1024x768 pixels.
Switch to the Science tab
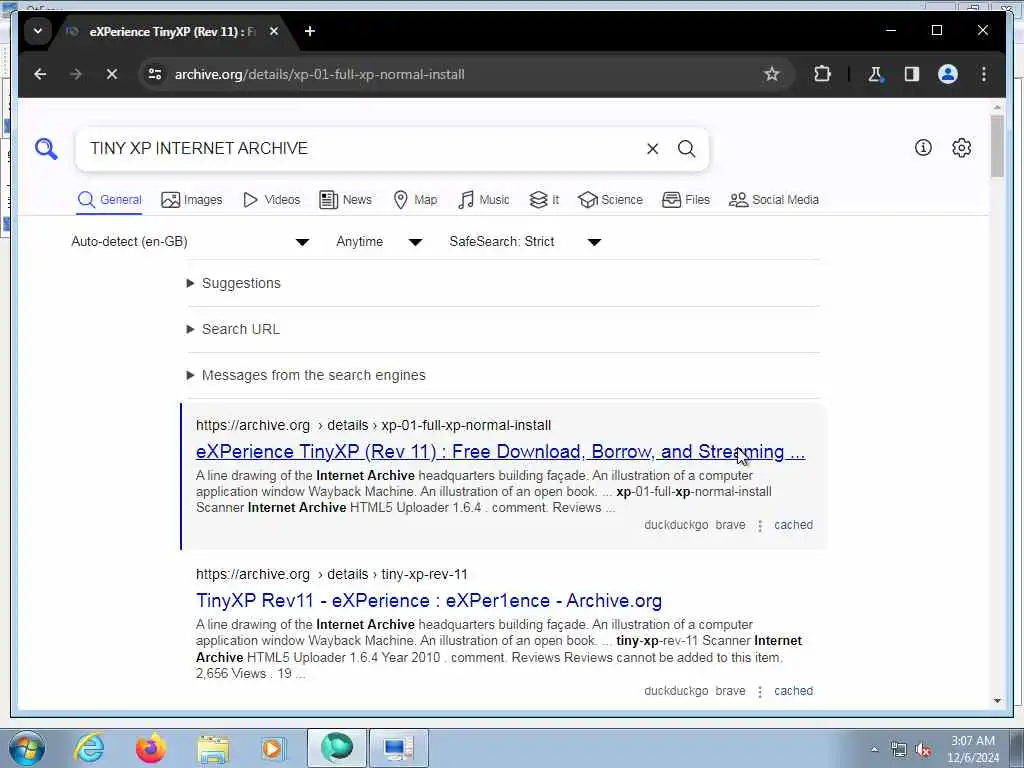(x=611, y=200)
